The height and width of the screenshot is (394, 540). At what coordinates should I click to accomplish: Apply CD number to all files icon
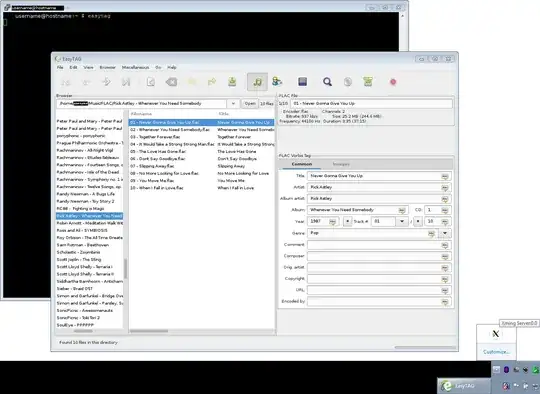point(445,210)
